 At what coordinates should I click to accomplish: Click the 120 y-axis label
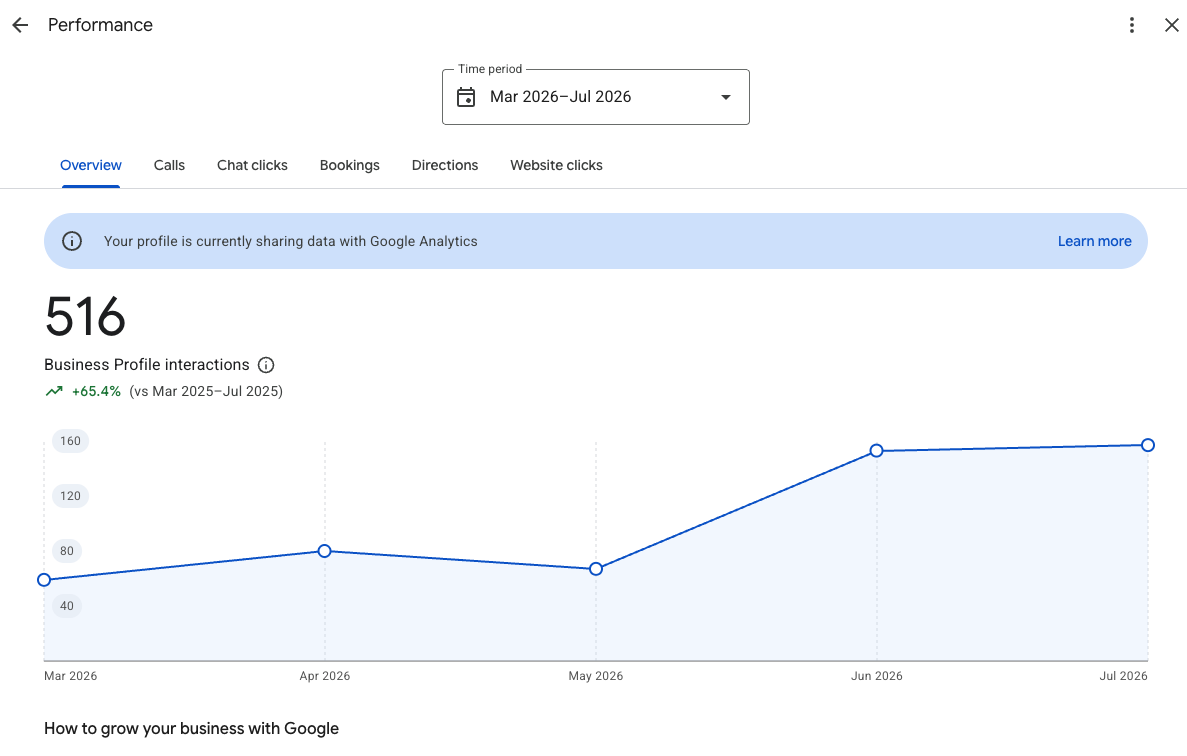click(x=70, y=496)
